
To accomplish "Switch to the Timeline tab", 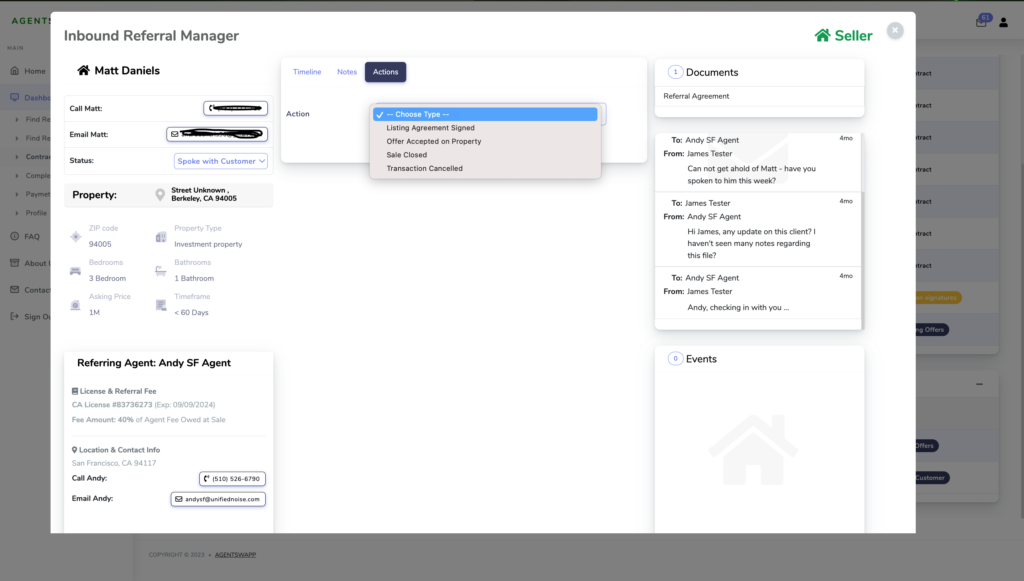I will [307, 72].
